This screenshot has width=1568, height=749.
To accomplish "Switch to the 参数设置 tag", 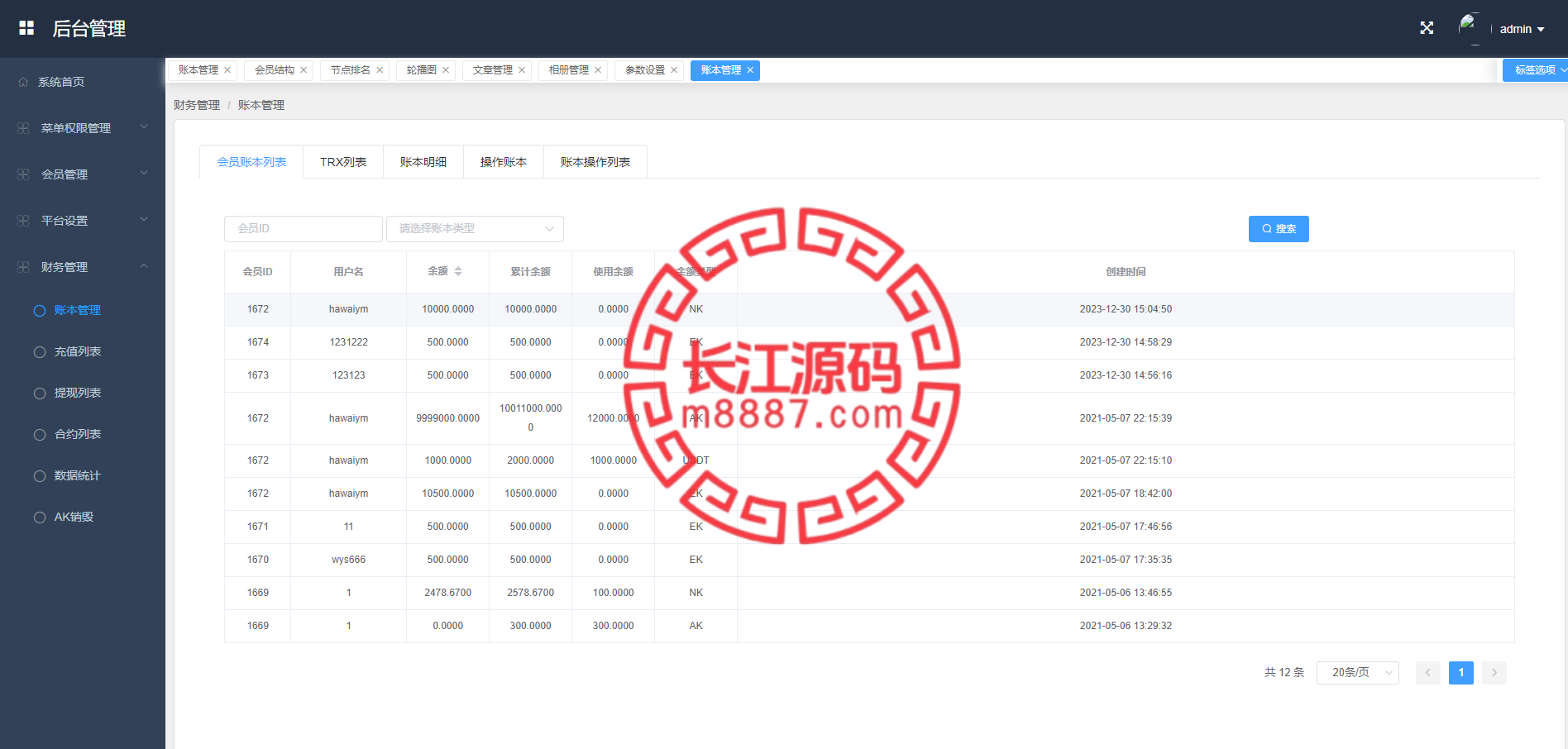I will pyautogui.click(x=645, y=70).
